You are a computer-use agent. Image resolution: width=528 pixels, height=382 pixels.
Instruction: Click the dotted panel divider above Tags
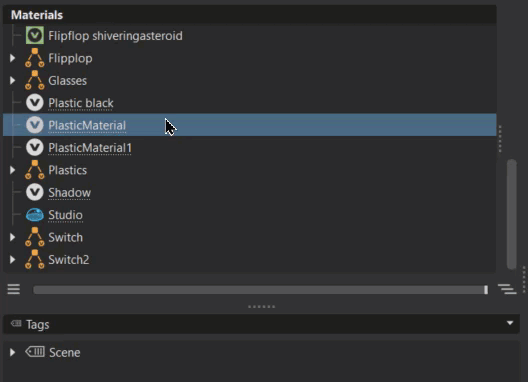click(x=262, y=307)
